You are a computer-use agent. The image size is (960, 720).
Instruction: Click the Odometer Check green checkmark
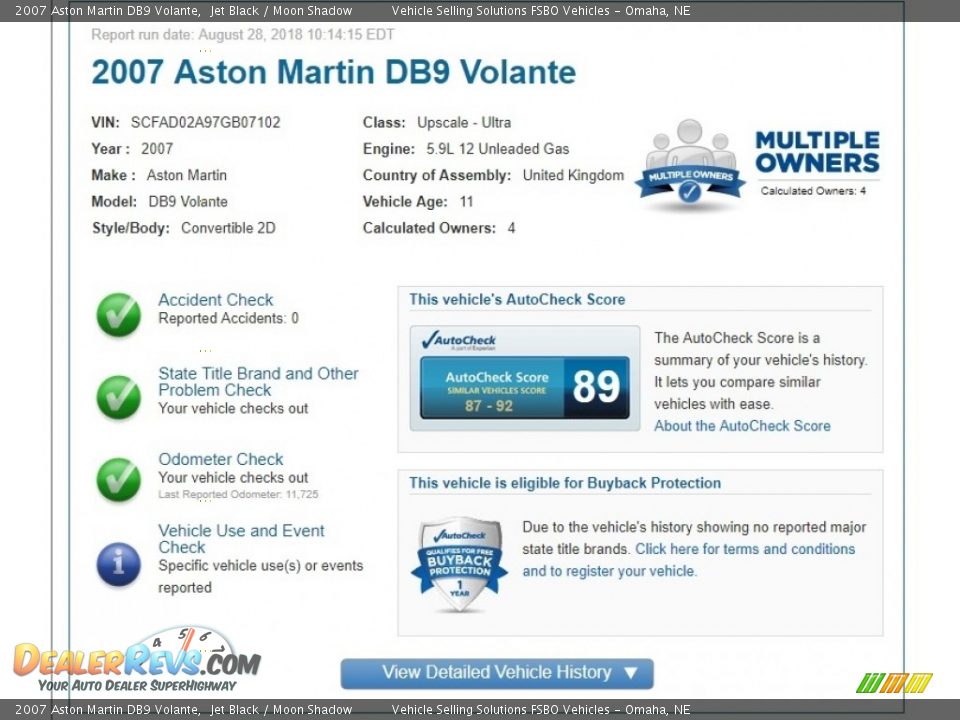coord(118,478)
